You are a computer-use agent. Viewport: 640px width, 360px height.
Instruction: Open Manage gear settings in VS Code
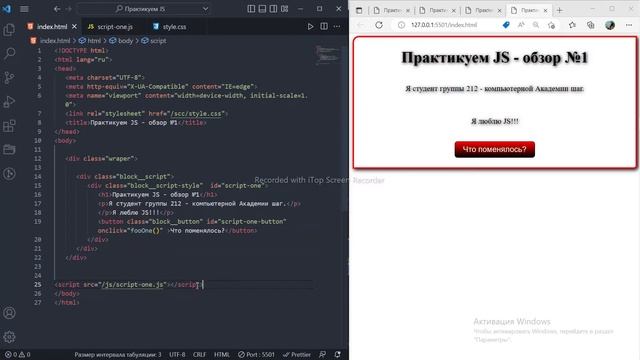click(x=9, y=337)
